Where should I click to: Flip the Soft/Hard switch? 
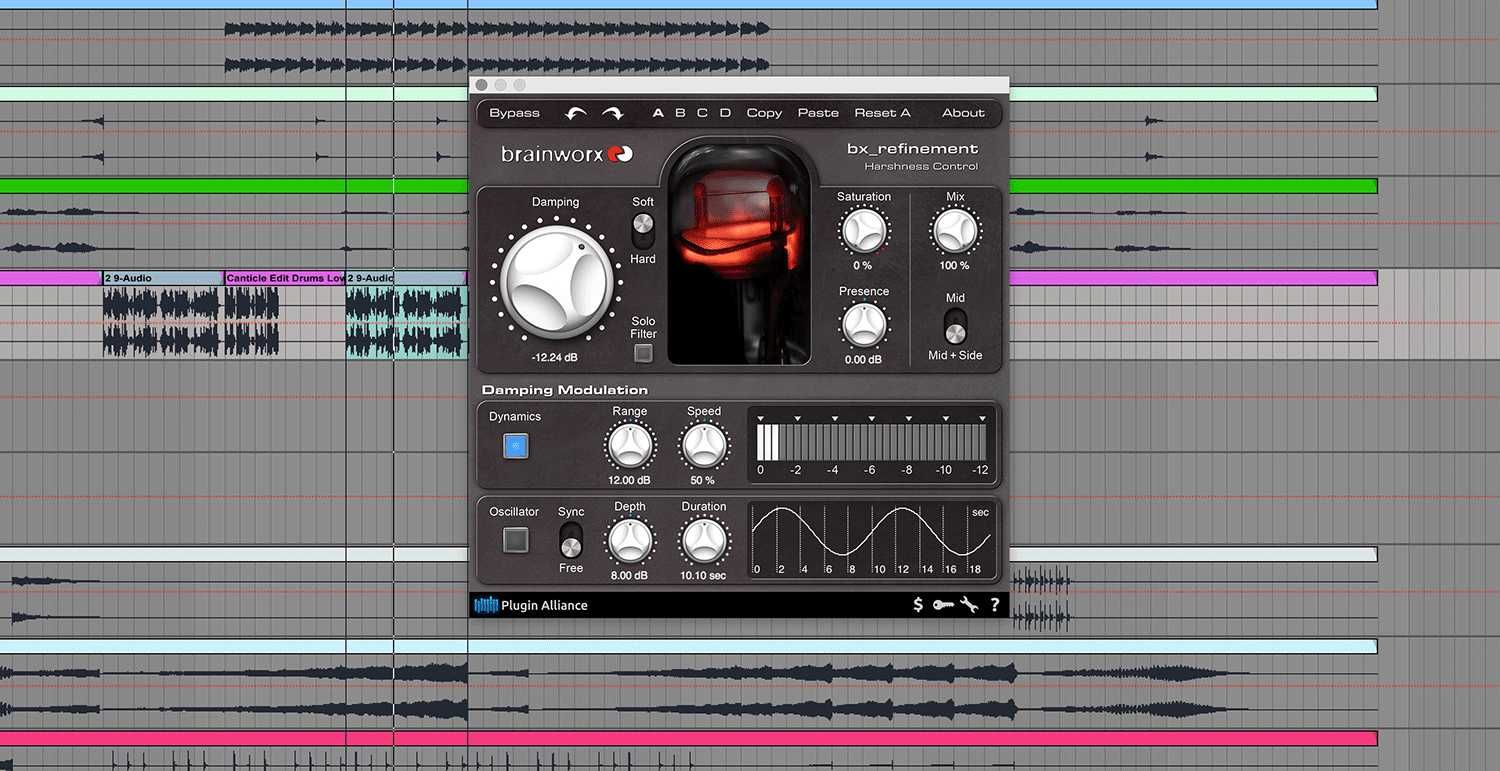[x=643, y=230]
